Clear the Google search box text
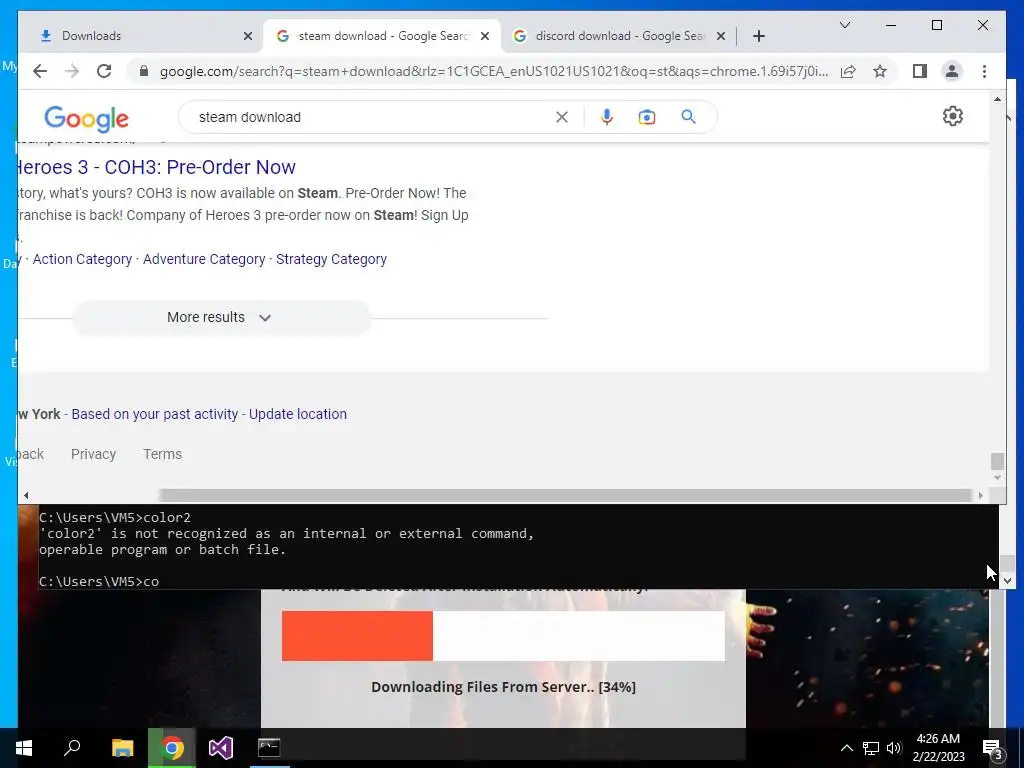The height and width of the screenshot is (768, 1024). (562, 117)
